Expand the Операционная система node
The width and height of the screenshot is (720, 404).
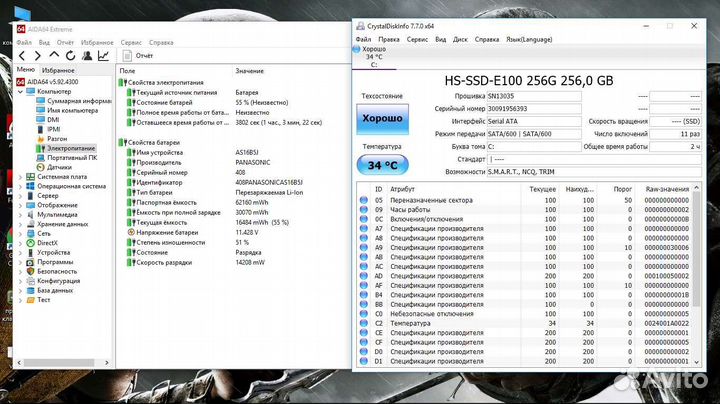click(20, 186)
